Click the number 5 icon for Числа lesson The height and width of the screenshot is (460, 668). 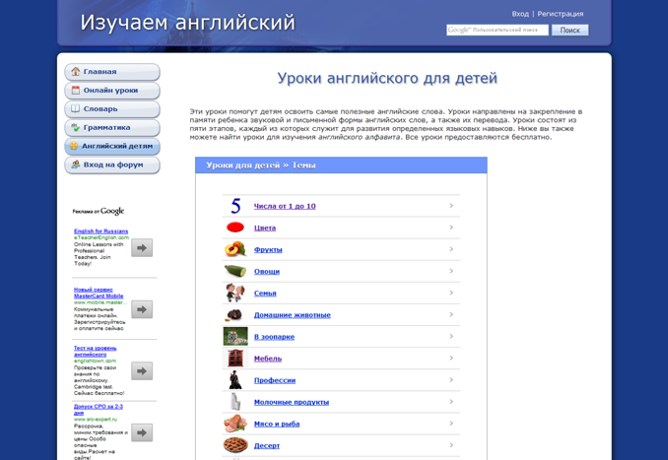pyautogui.click(x=236, y=206)
